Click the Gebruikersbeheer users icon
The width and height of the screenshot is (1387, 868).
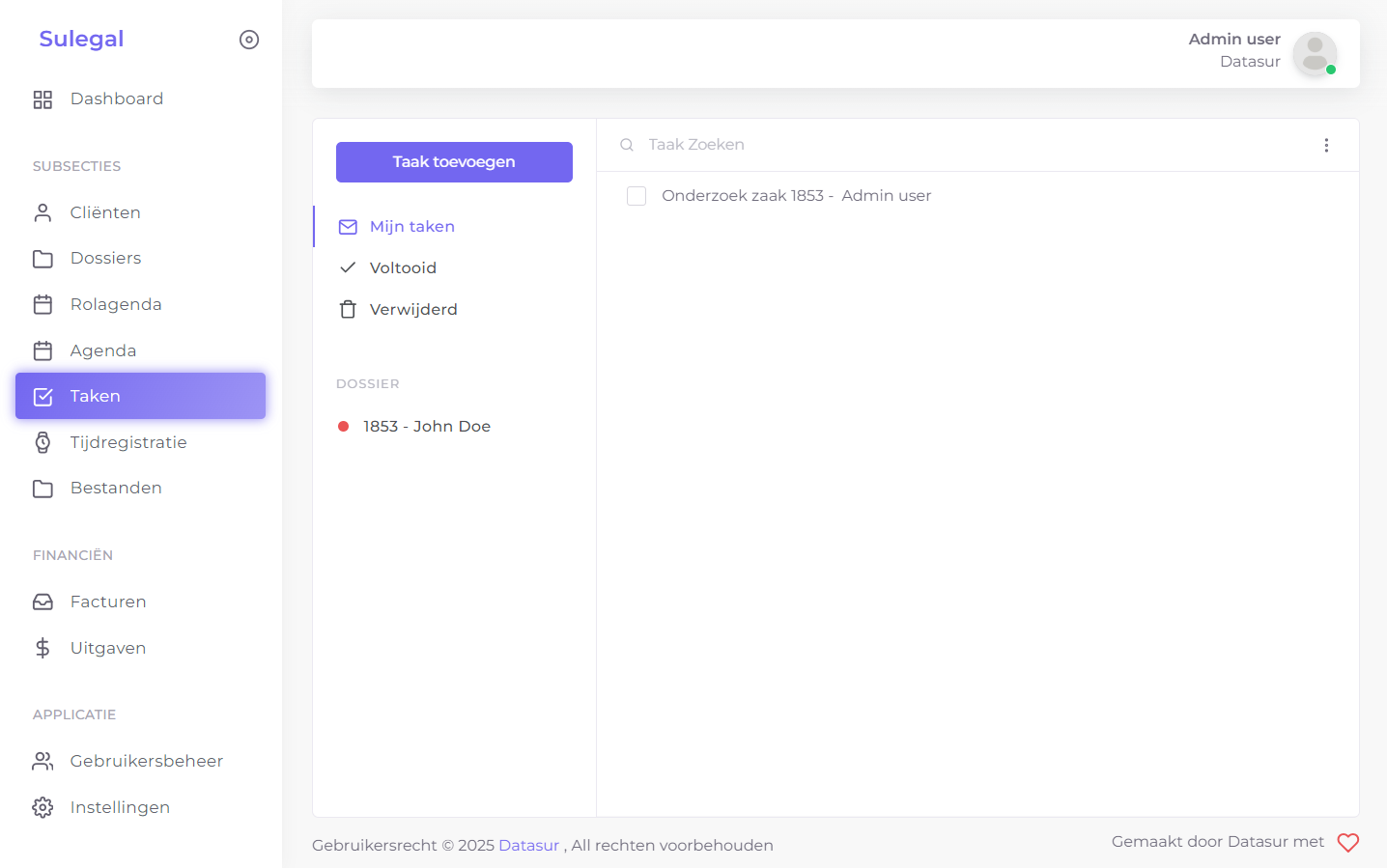pyautogui.click(x=42, y=761)
